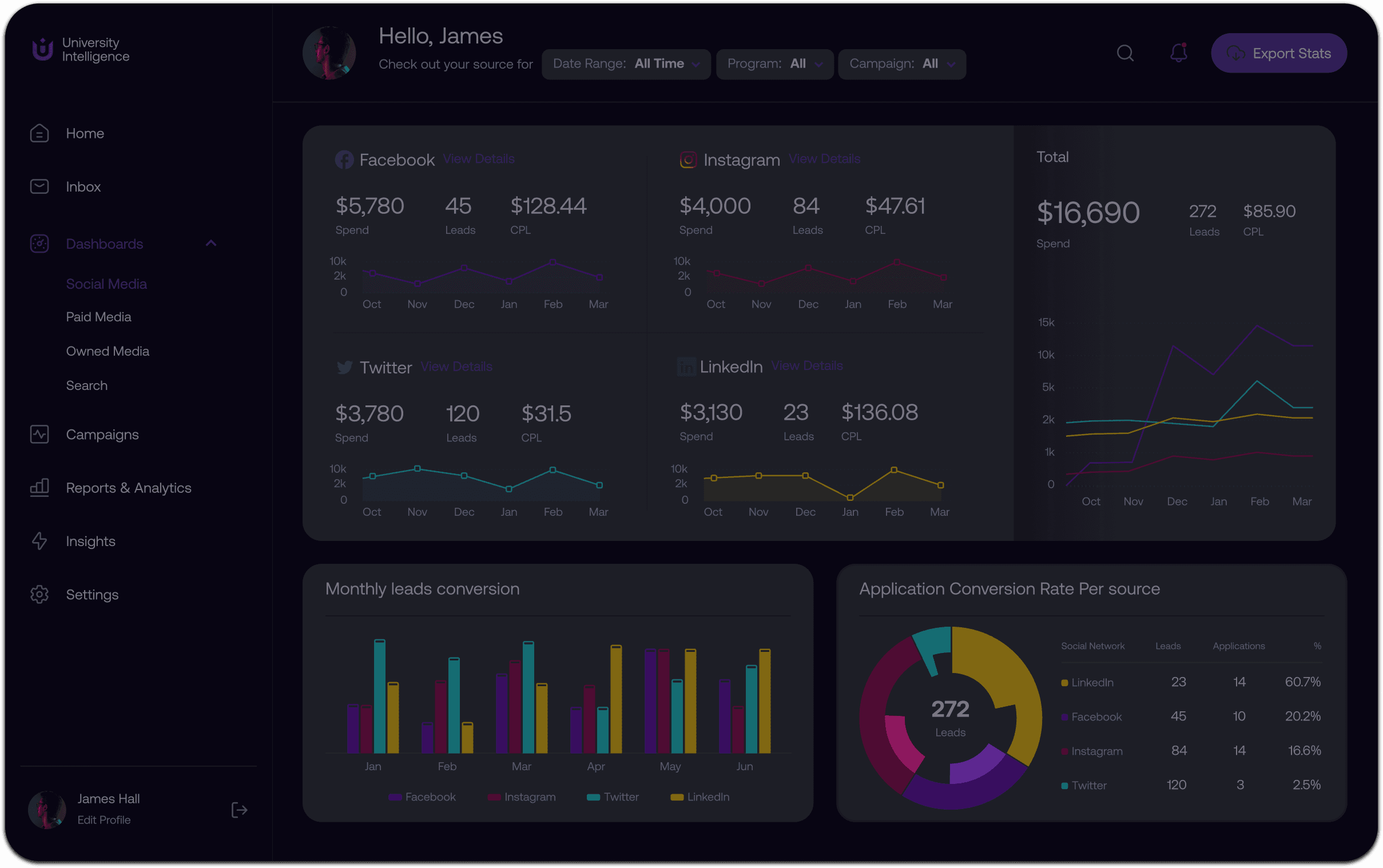Click the $16,690 total spend value

(1087, 212)
